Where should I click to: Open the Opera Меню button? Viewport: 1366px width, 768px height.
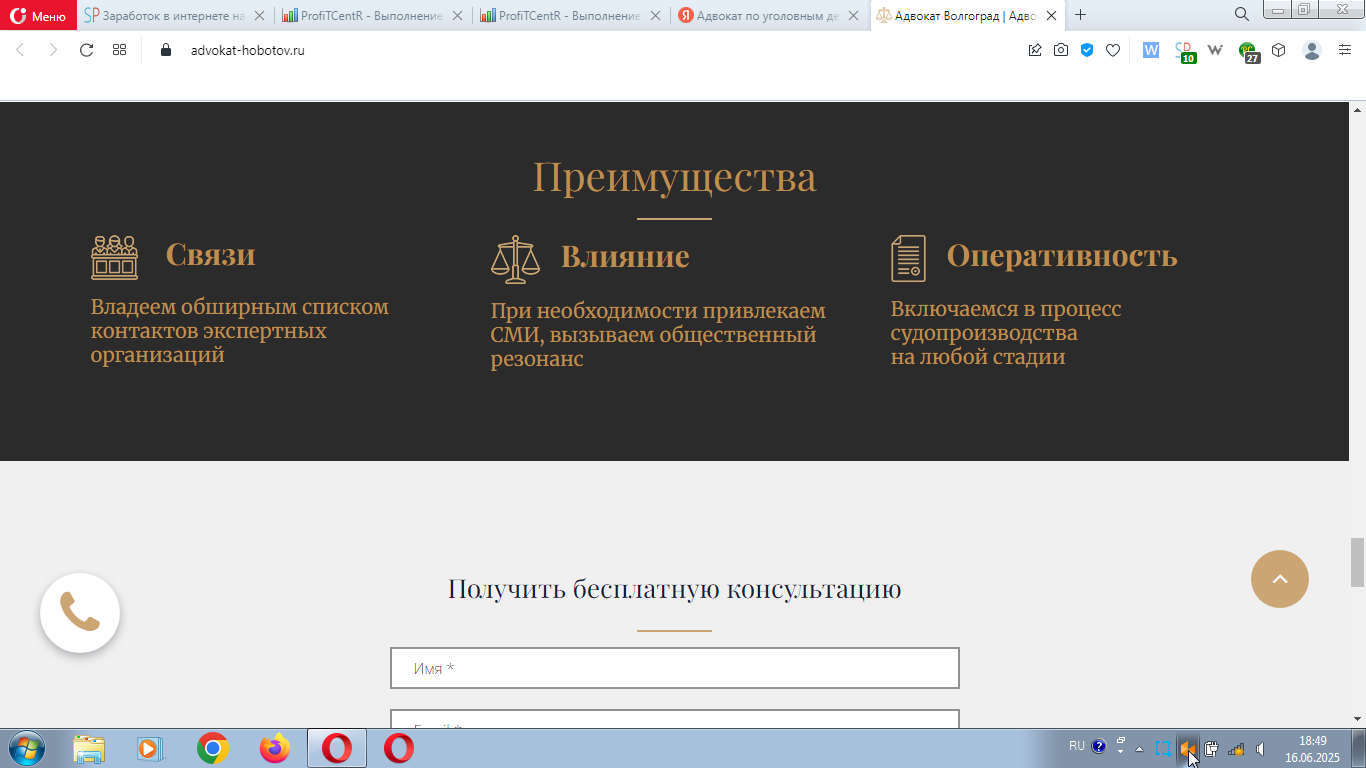(x=38, y=15)
